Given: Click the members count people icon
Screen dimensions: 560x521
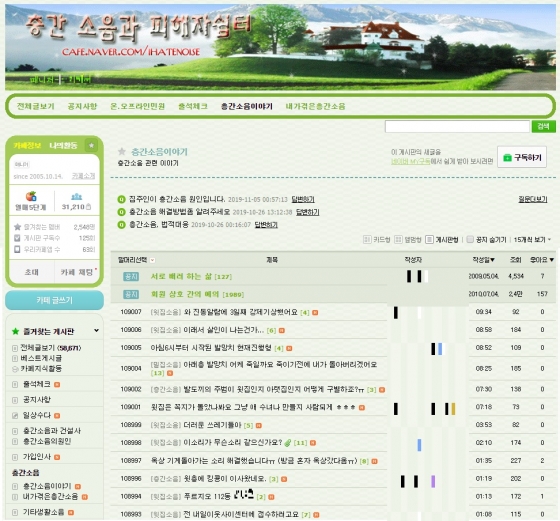Looking at the screenshot, I should pos(76,197).
